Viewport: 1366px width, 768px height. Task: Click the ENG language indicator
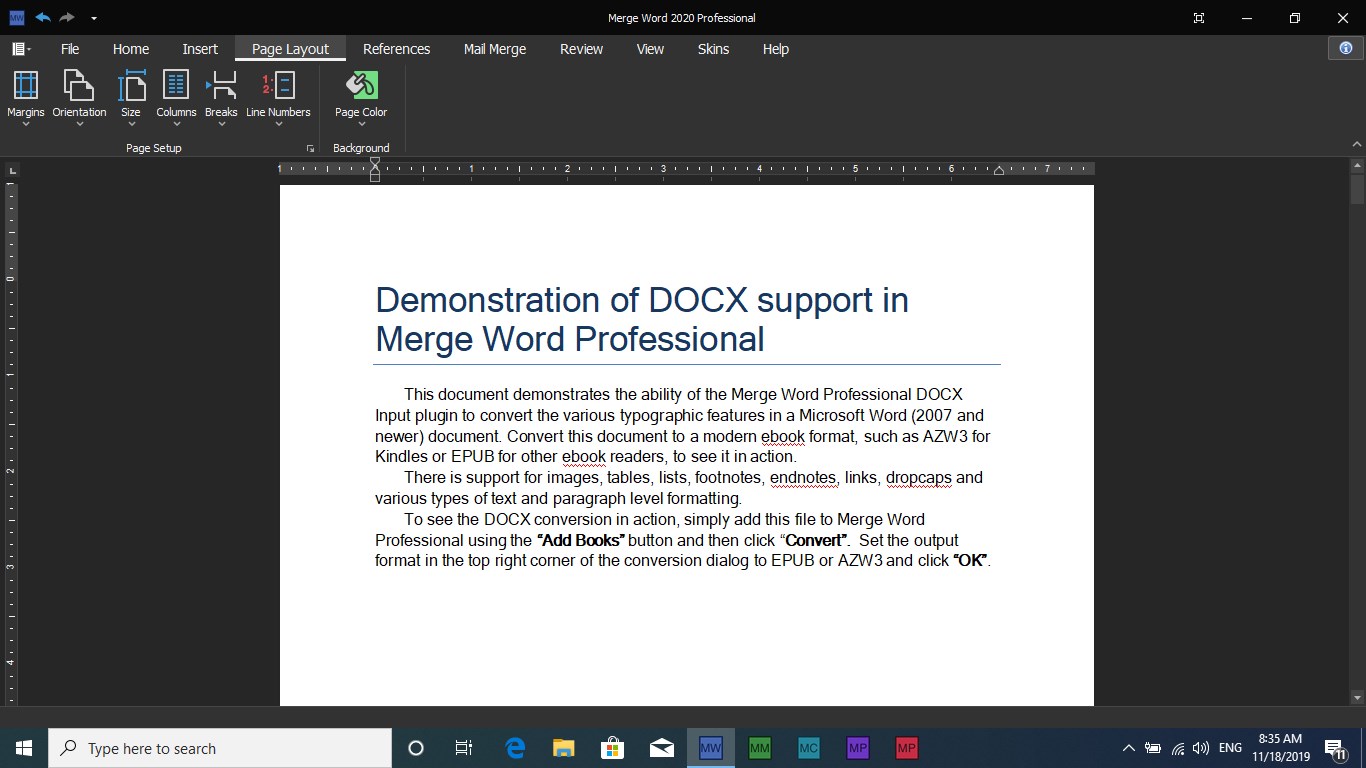[x=1230, y=748]
